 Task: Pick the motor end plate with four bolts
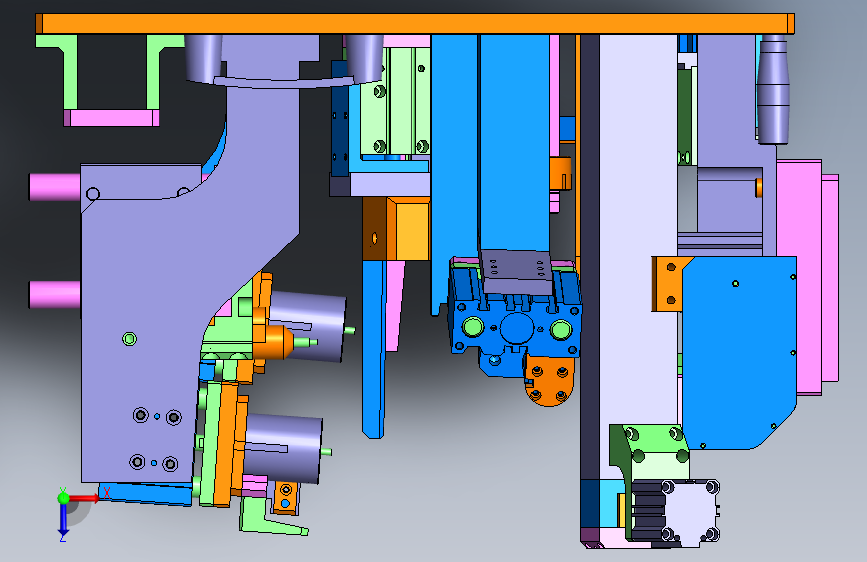tap(691, 513)
